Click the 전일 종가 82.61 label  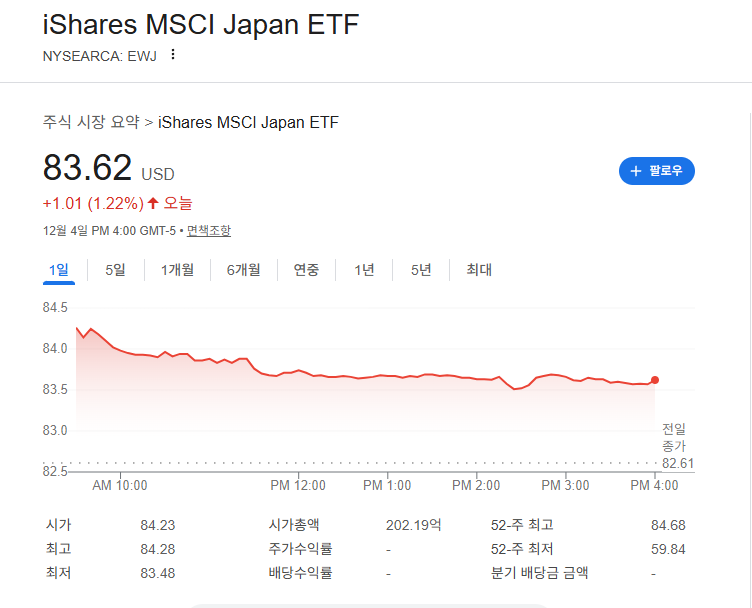pyautogui.click(x=677, y=446)
